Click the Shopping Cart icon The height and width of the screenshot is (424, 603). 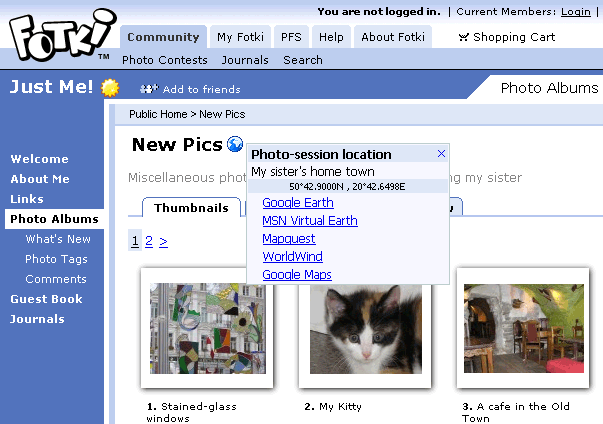464,37
